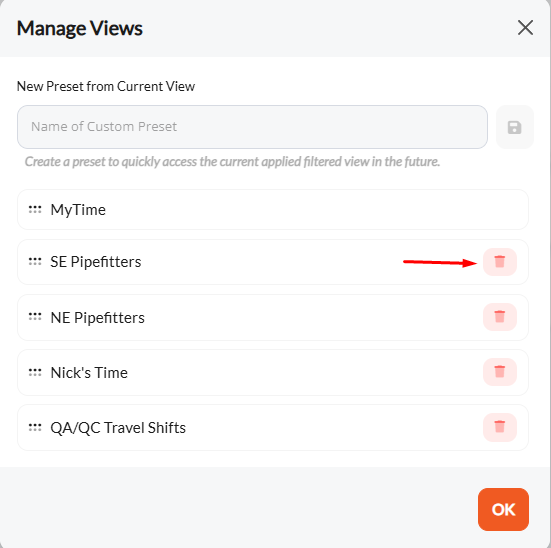
Task: Click QA/QC Travel Shifts drag handle
Action: pos(35,427)
